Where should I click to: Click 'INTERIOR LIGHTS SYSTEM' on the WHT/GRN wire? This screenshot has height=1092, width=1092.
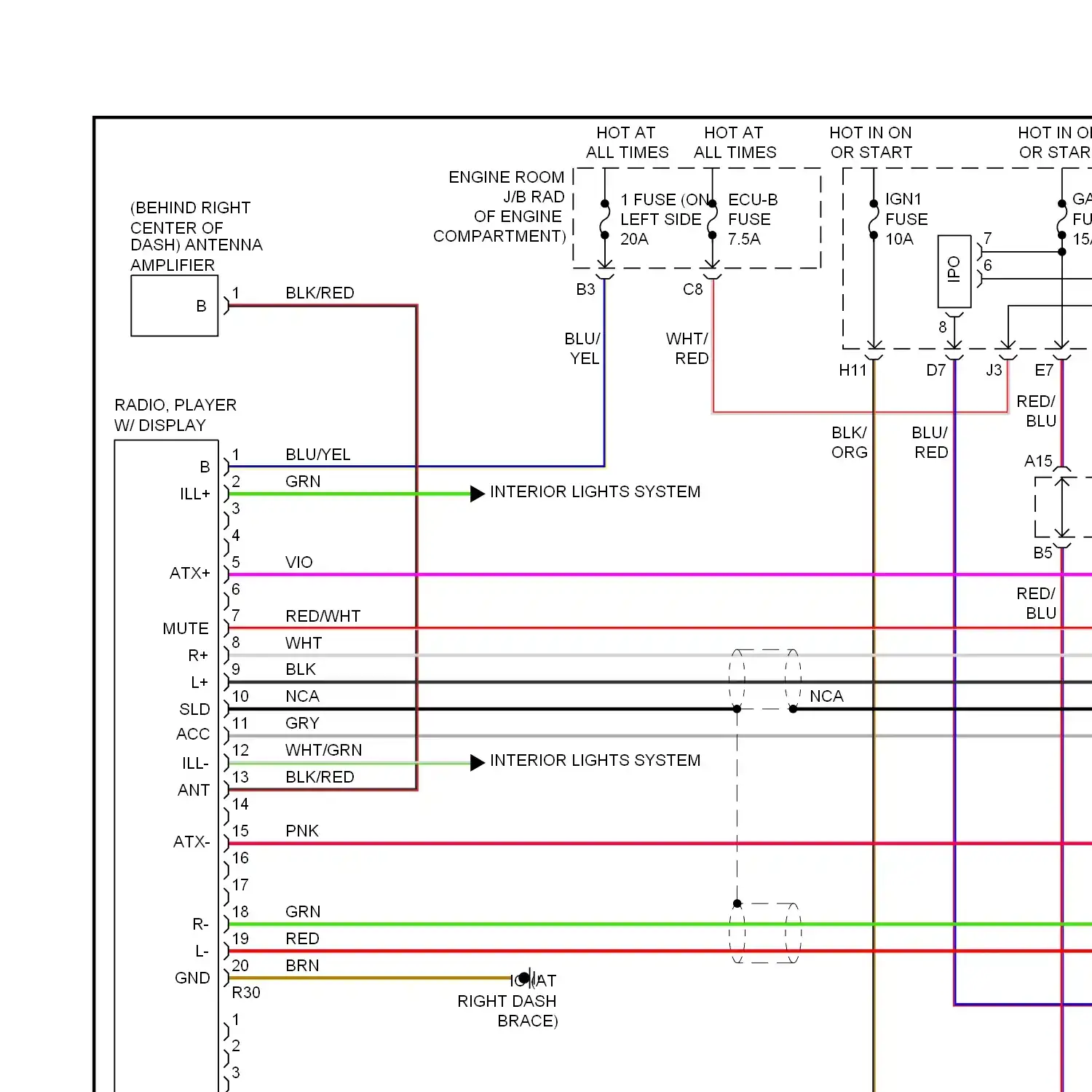(x=595, y=760)
